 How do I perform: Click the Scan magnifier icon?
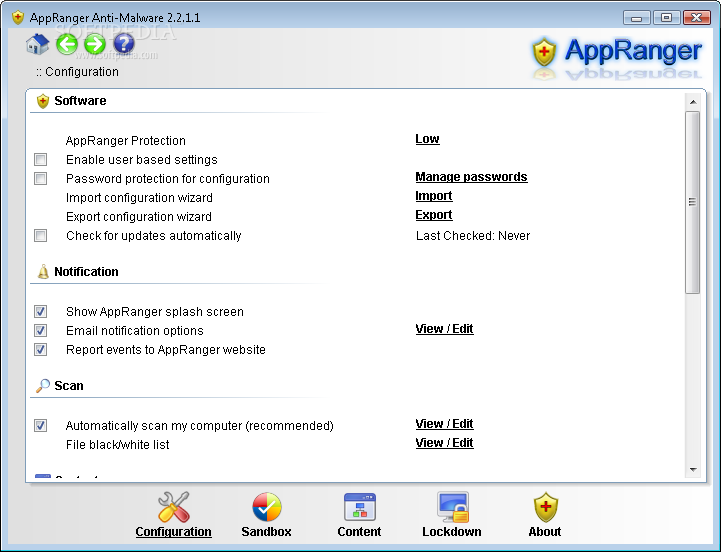(x=43, y=385)
